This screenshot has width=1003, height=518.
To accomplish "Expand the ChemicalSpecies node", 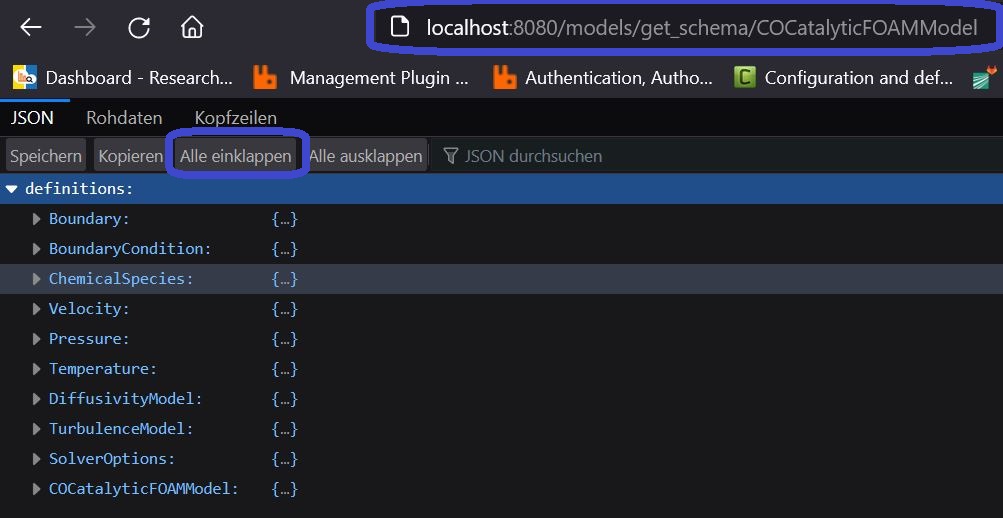I will [36, 279].
